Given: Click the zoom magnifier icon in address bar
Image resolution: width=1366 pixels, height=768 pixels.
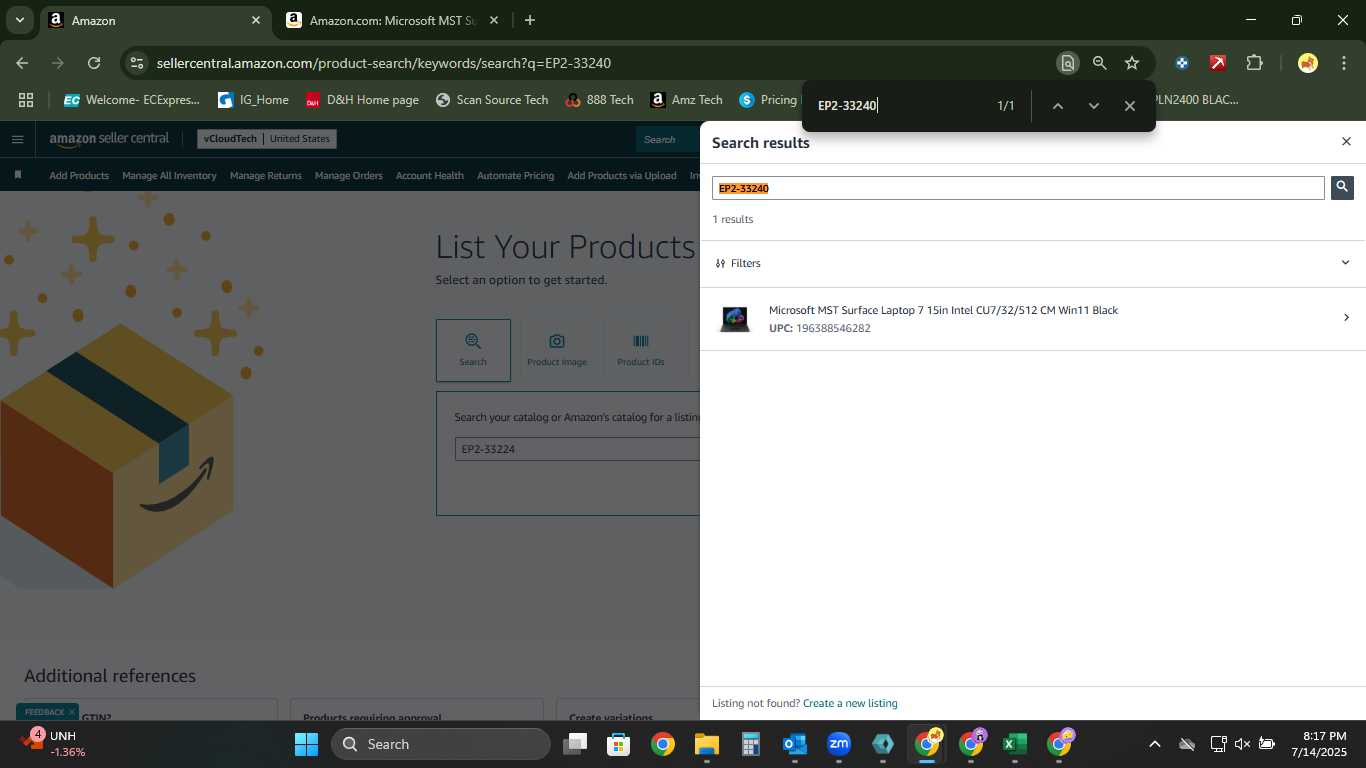Looking at the screenshot, I should (x=1099, y=63).
